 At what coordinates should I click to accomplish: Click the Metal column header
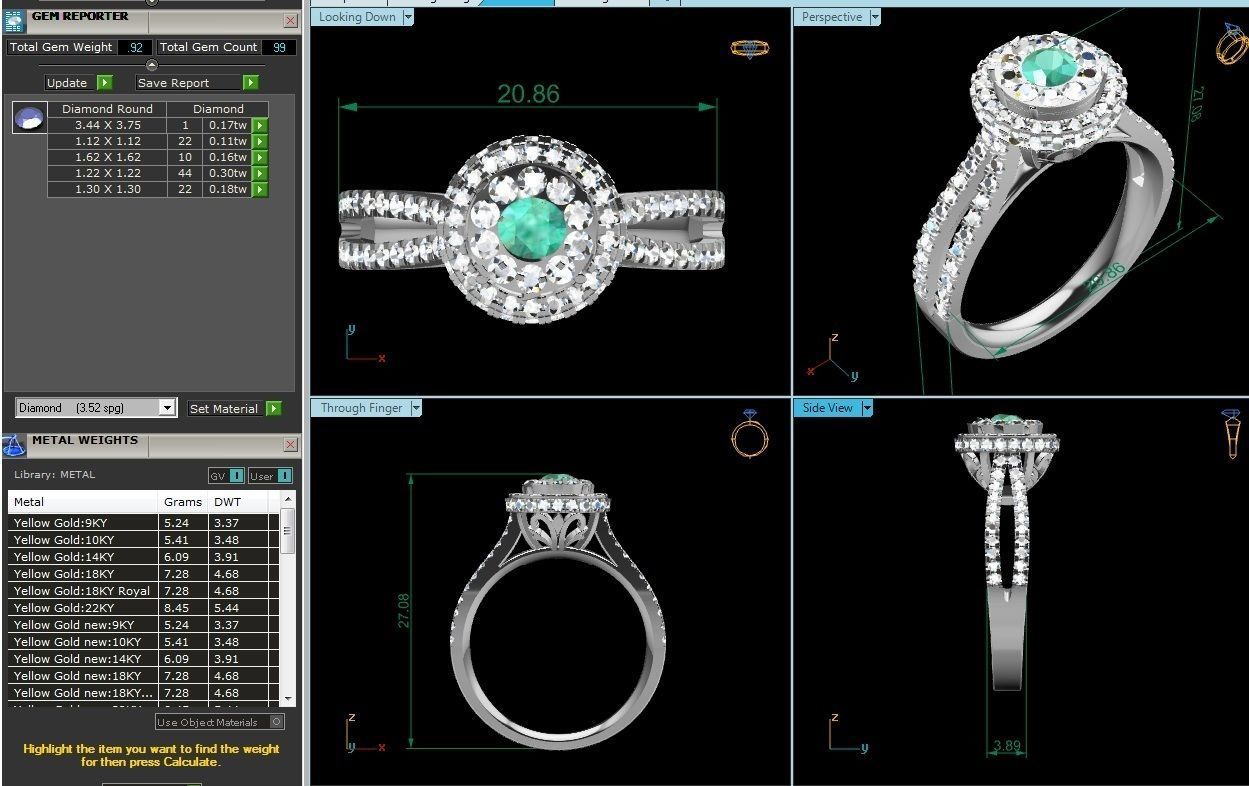coord(84,502)
